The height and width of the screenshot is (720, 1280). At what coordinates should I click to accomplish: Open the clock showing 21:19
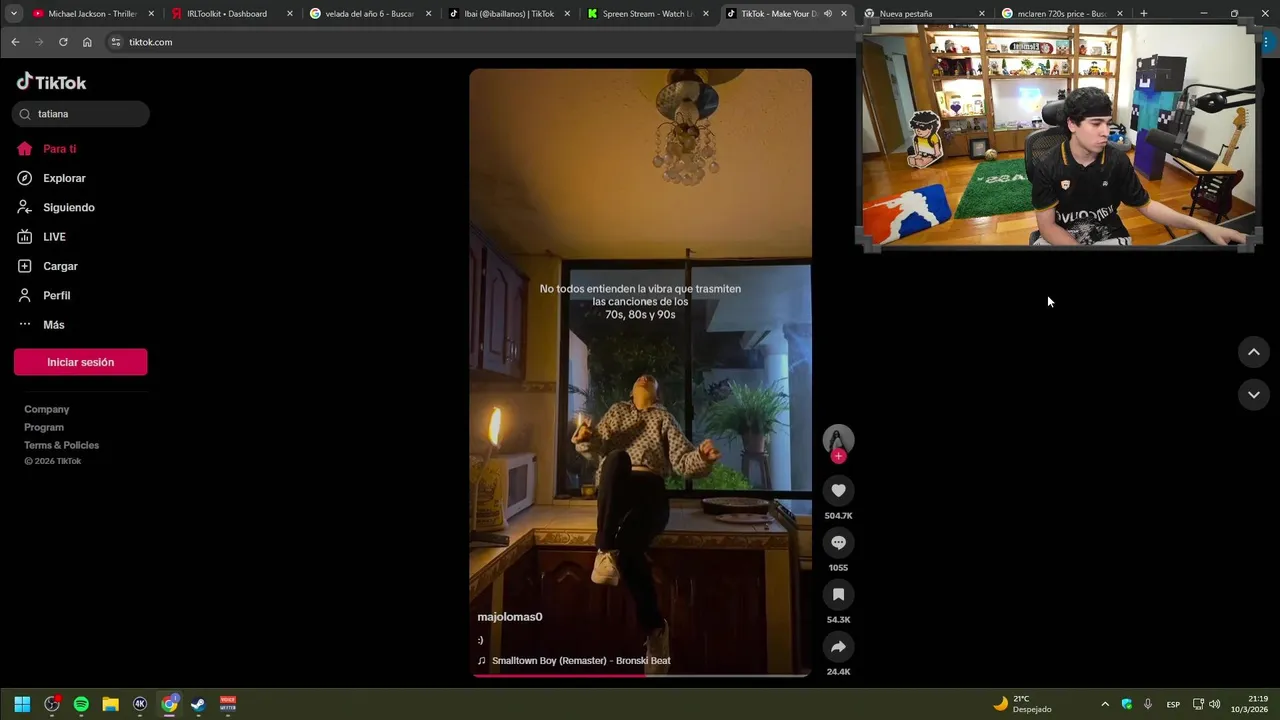(1249, 704)
